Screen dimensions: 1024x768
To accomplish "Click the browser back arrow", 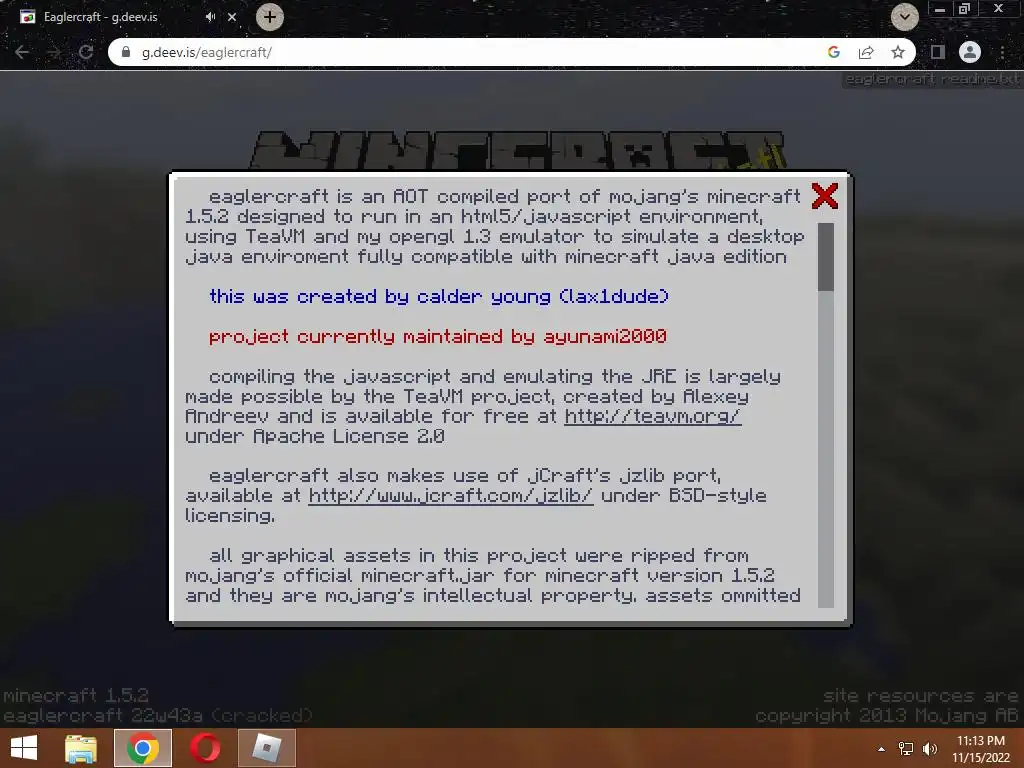I will click(x=22, y=52).
